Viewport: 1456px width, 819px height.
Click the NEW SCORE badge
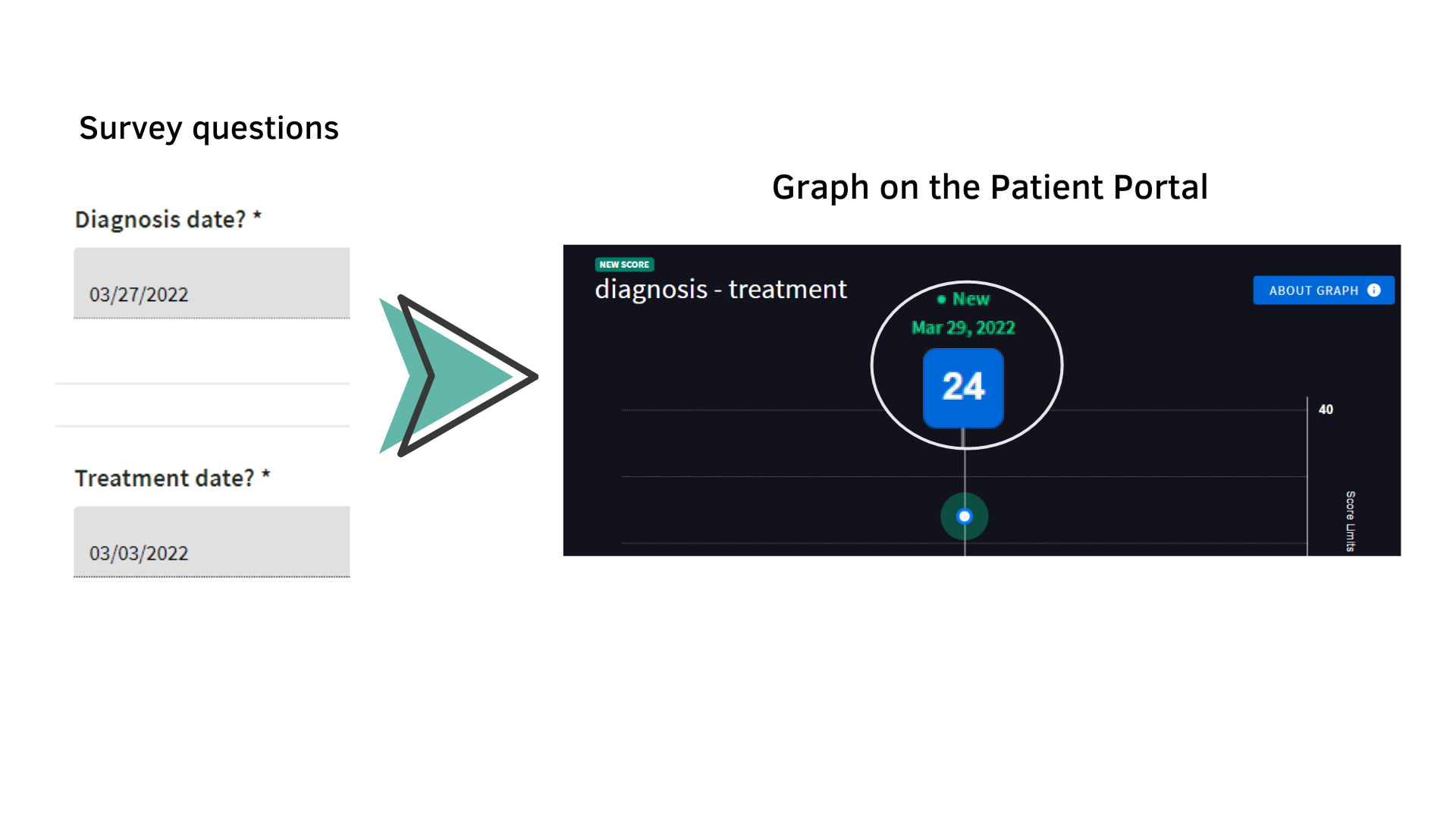tap(624, 265)
